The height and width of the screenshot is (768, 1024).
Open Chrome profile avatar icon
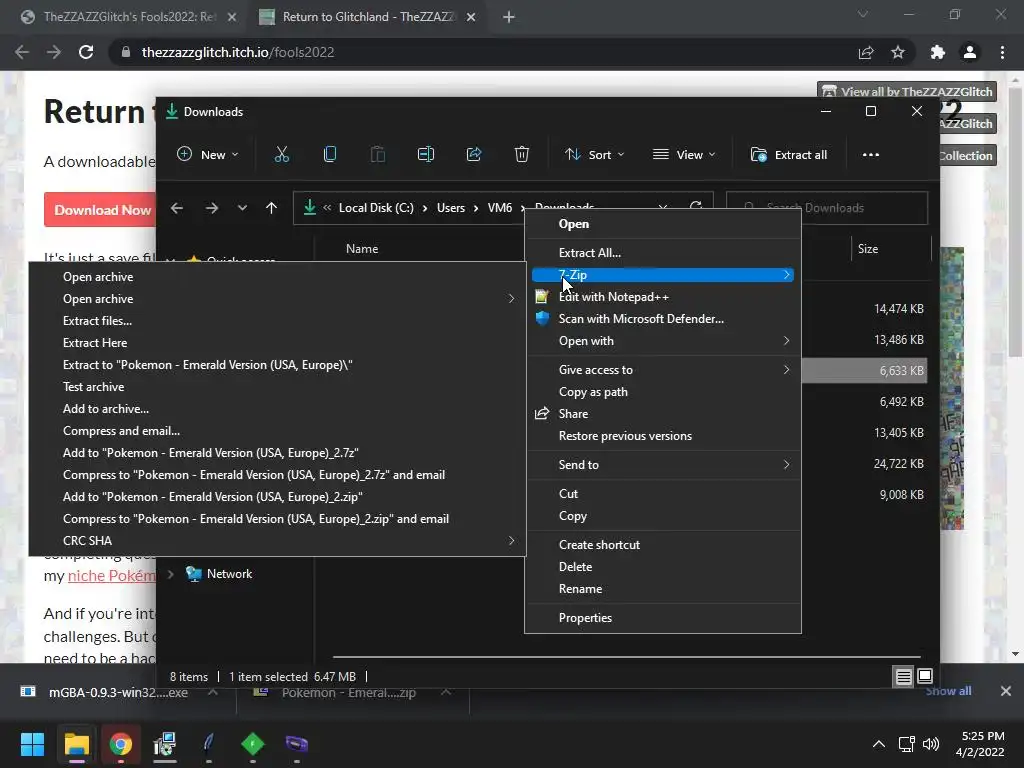[x=970, y=52]
